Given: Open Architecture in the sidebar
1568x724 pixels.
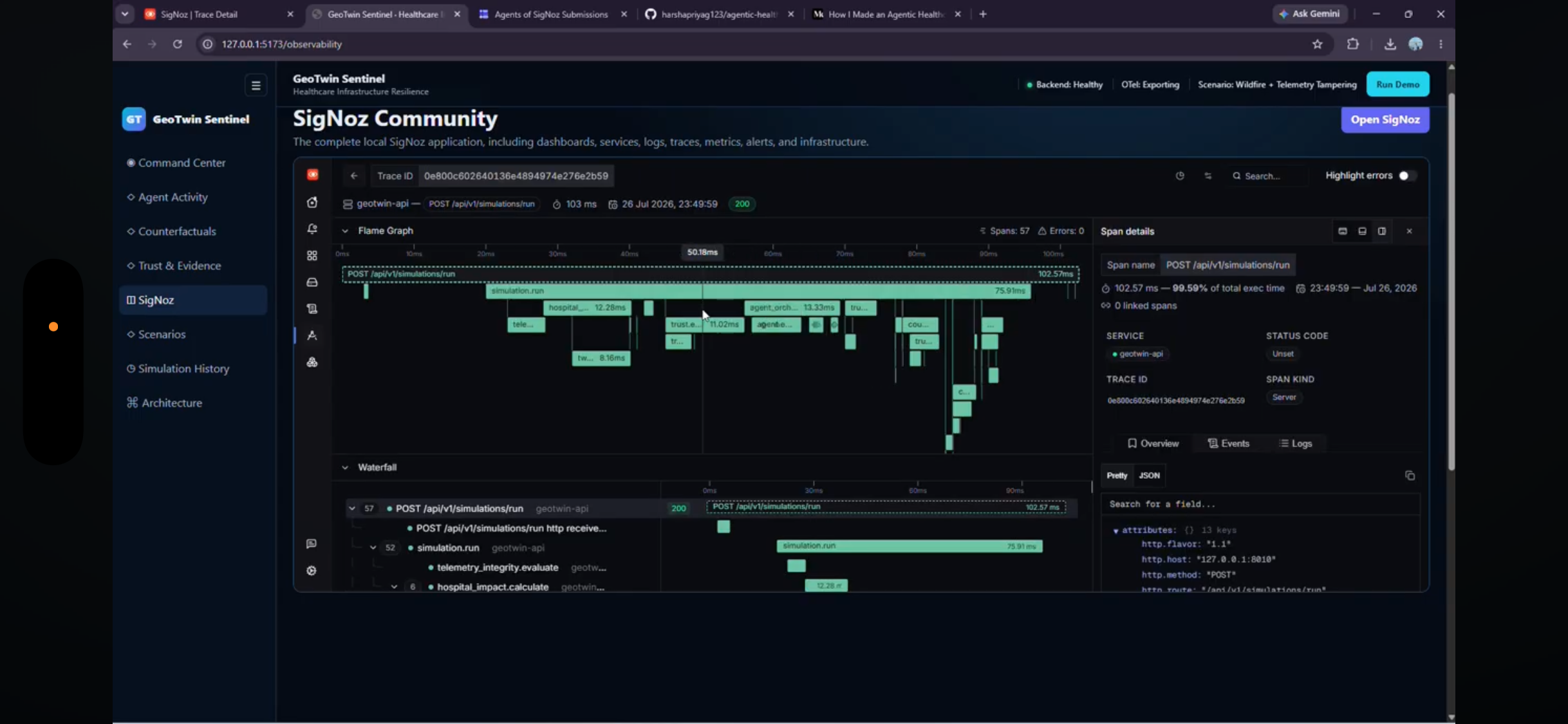Looking at the screenshot, I should (193, 403).
